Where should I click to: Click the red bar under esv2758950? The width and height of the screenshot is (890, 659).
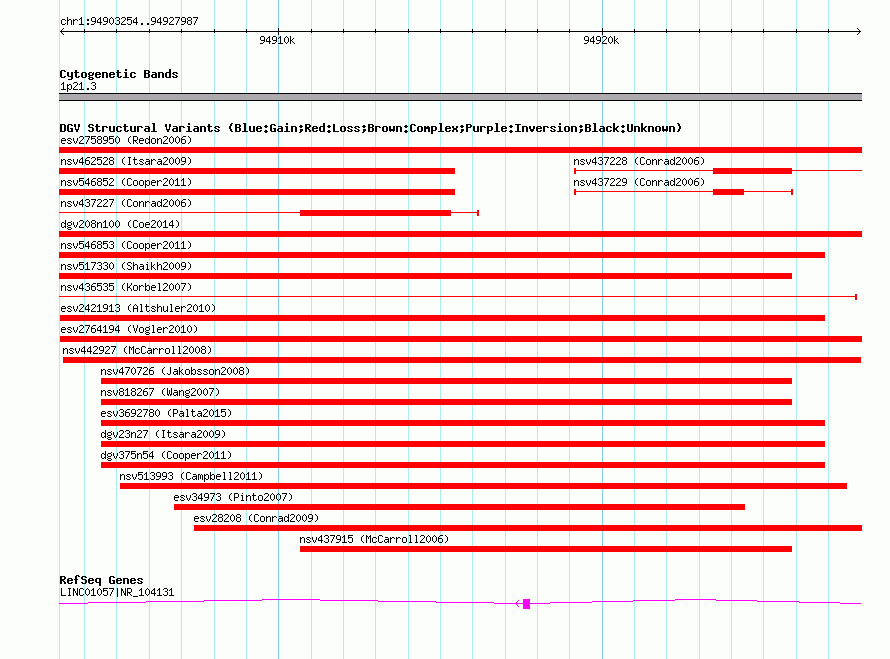460,150
